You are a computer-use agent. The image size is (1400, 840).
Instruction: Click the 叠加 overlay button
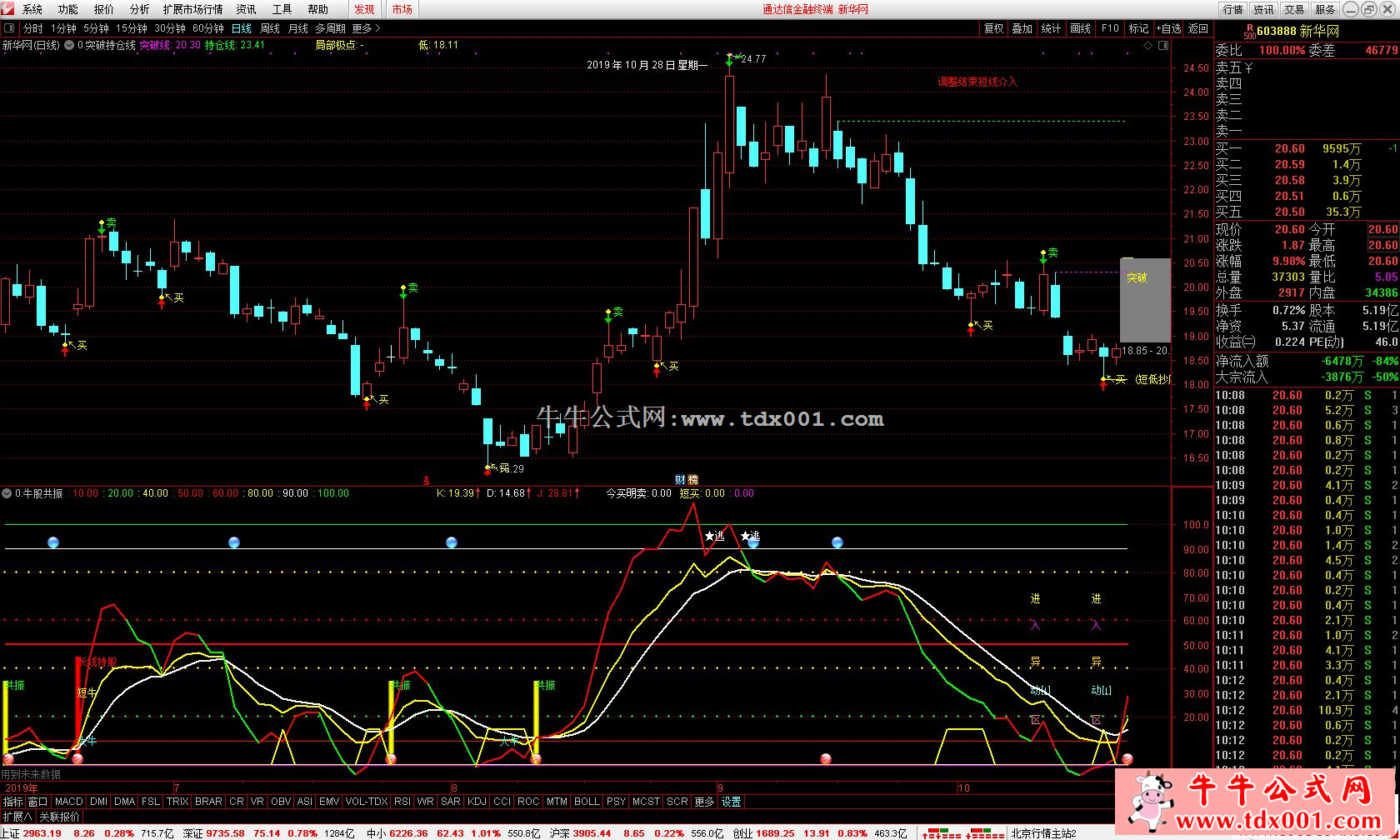click(1022, 28)
